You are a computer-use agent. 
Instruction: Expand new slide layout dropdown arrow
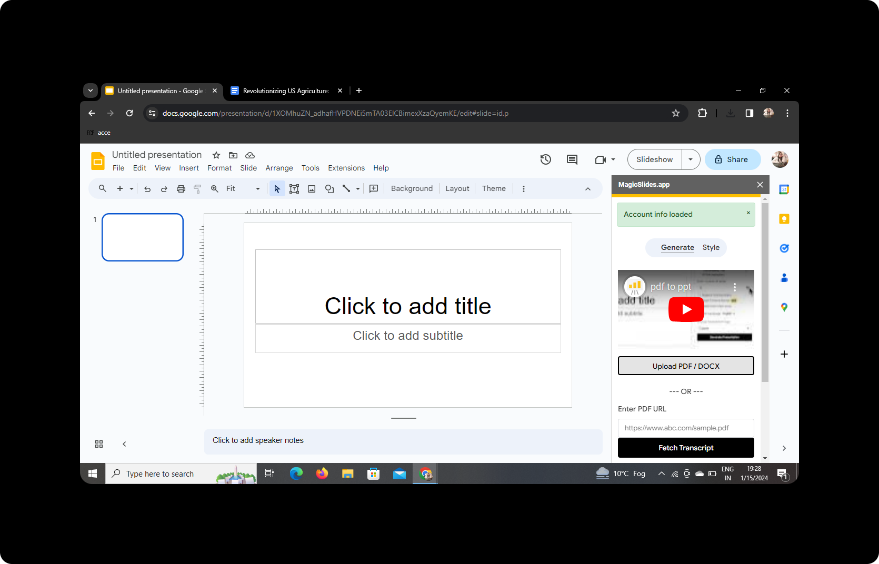click(132, 189)
